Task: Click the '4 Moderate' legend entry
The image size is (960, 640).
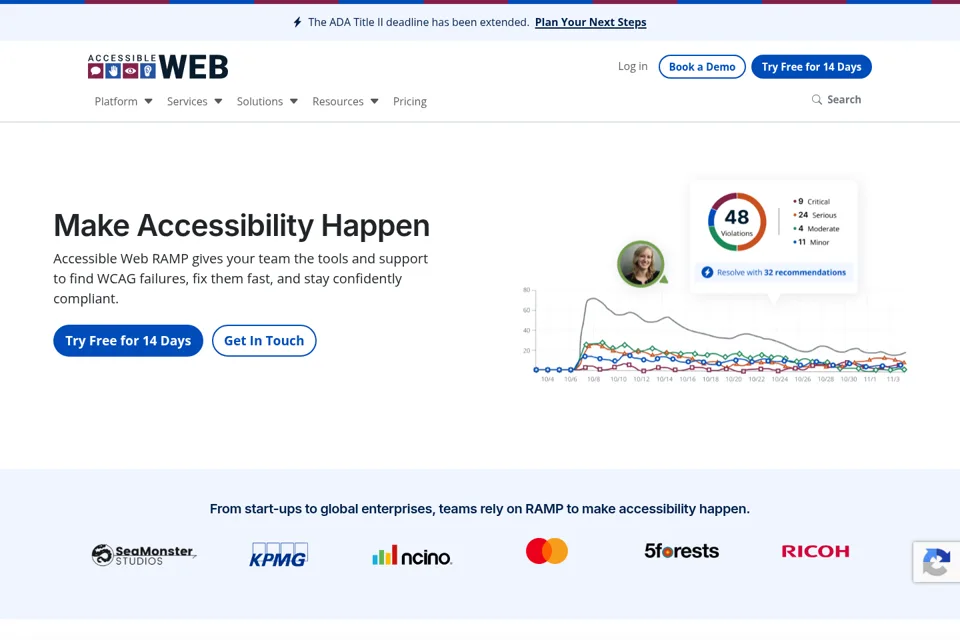Action: pos(816,228)
